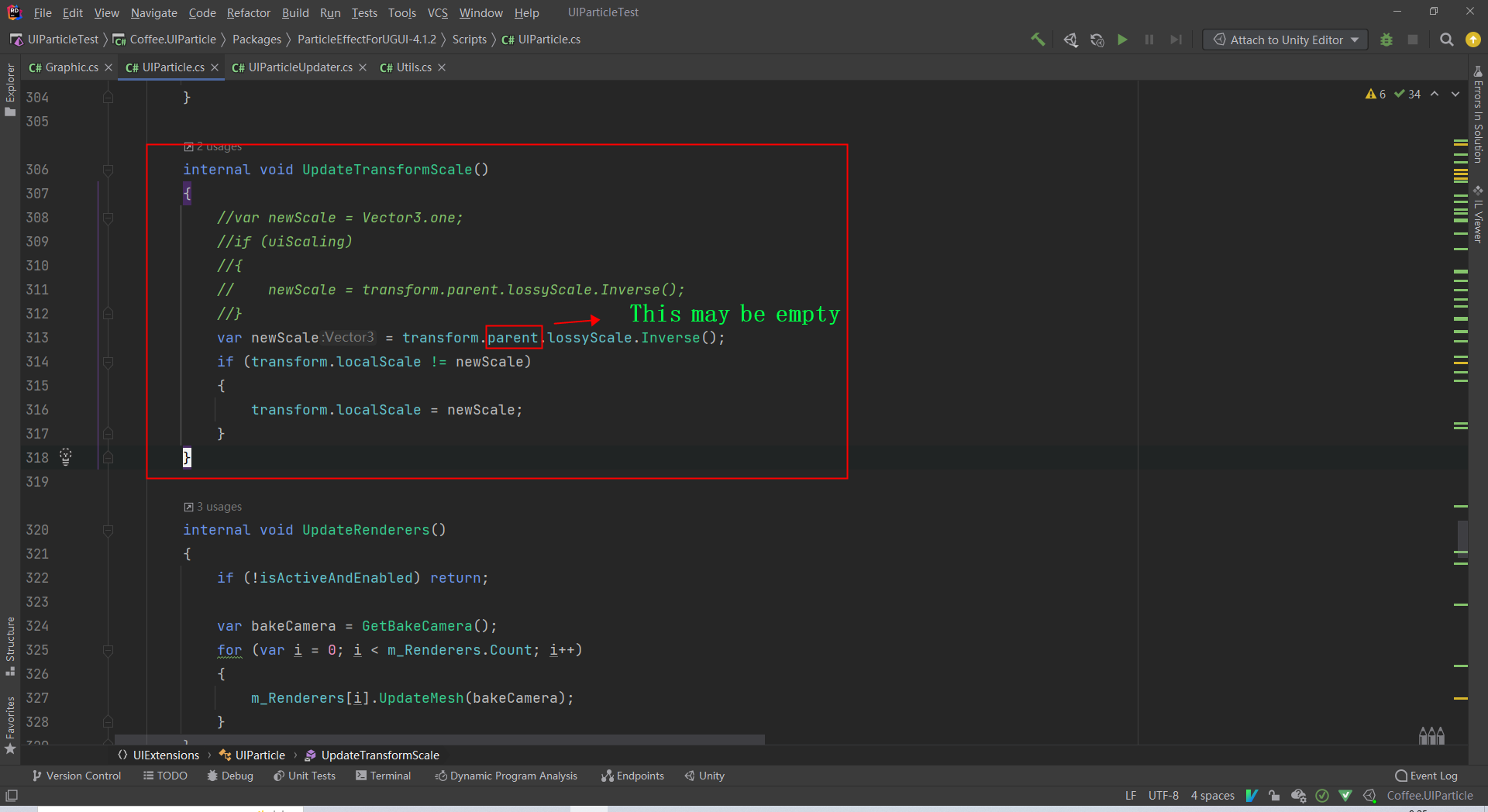Build the solution using the hammer icon
The width and height of the screenshot is (1488, 812).
[1039, 39]
